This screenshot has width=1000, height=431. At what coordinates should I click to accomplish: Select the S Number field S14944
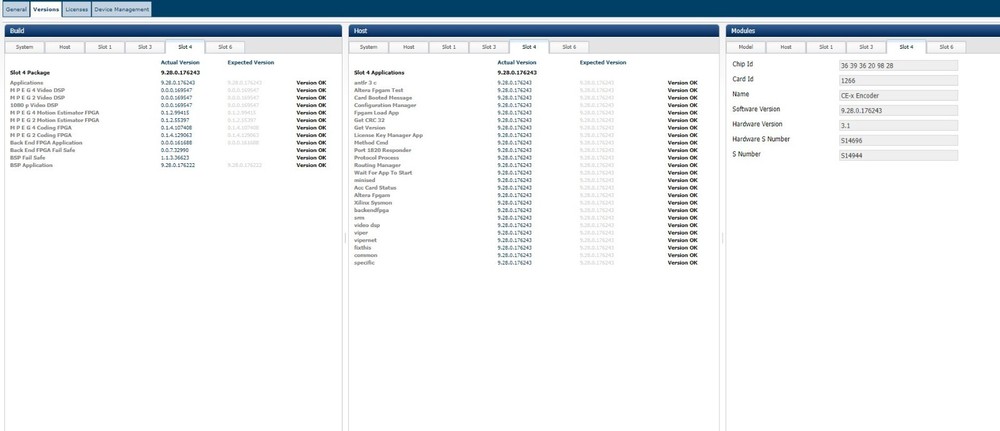click(898, 155)
